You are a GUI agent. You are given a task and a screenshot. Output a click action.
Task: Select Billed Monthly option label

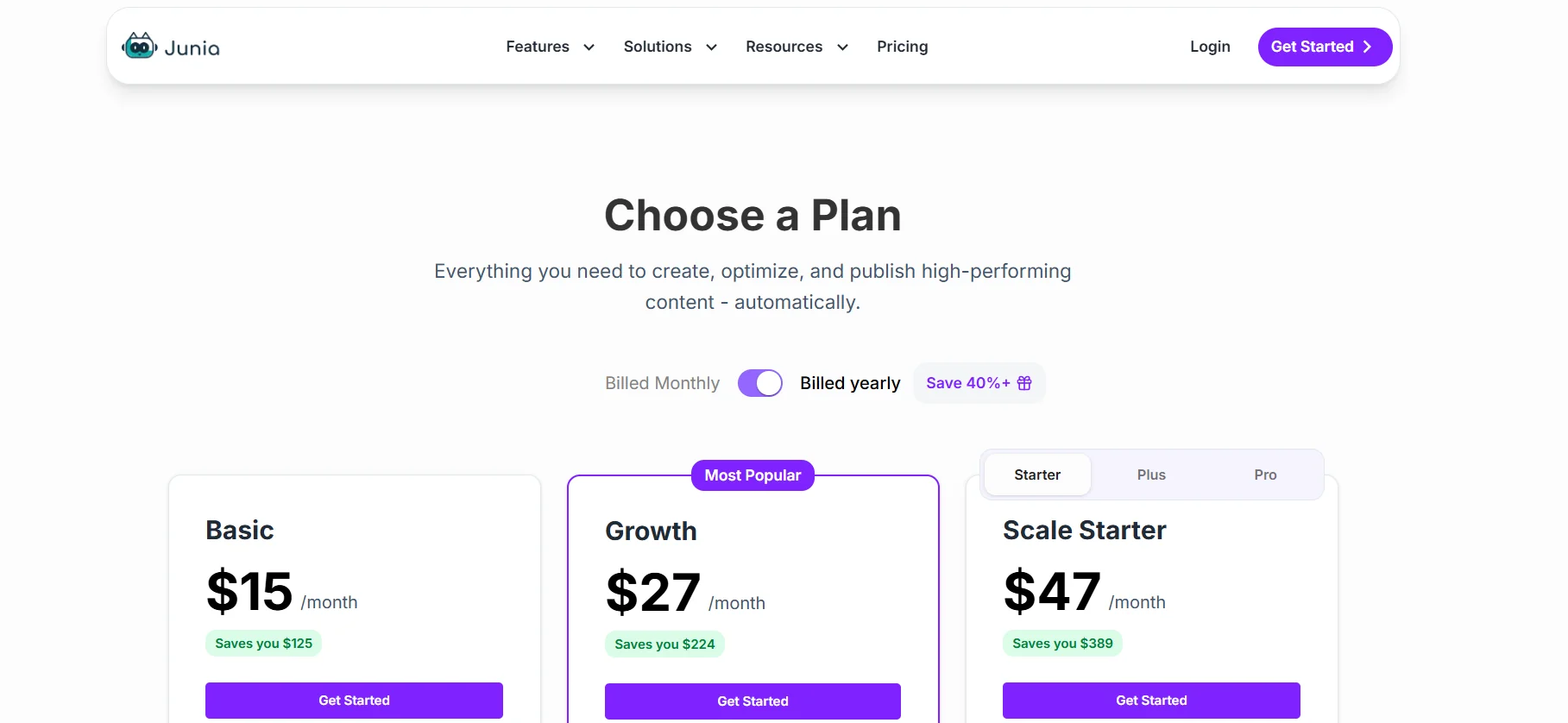tap(662, 383)
